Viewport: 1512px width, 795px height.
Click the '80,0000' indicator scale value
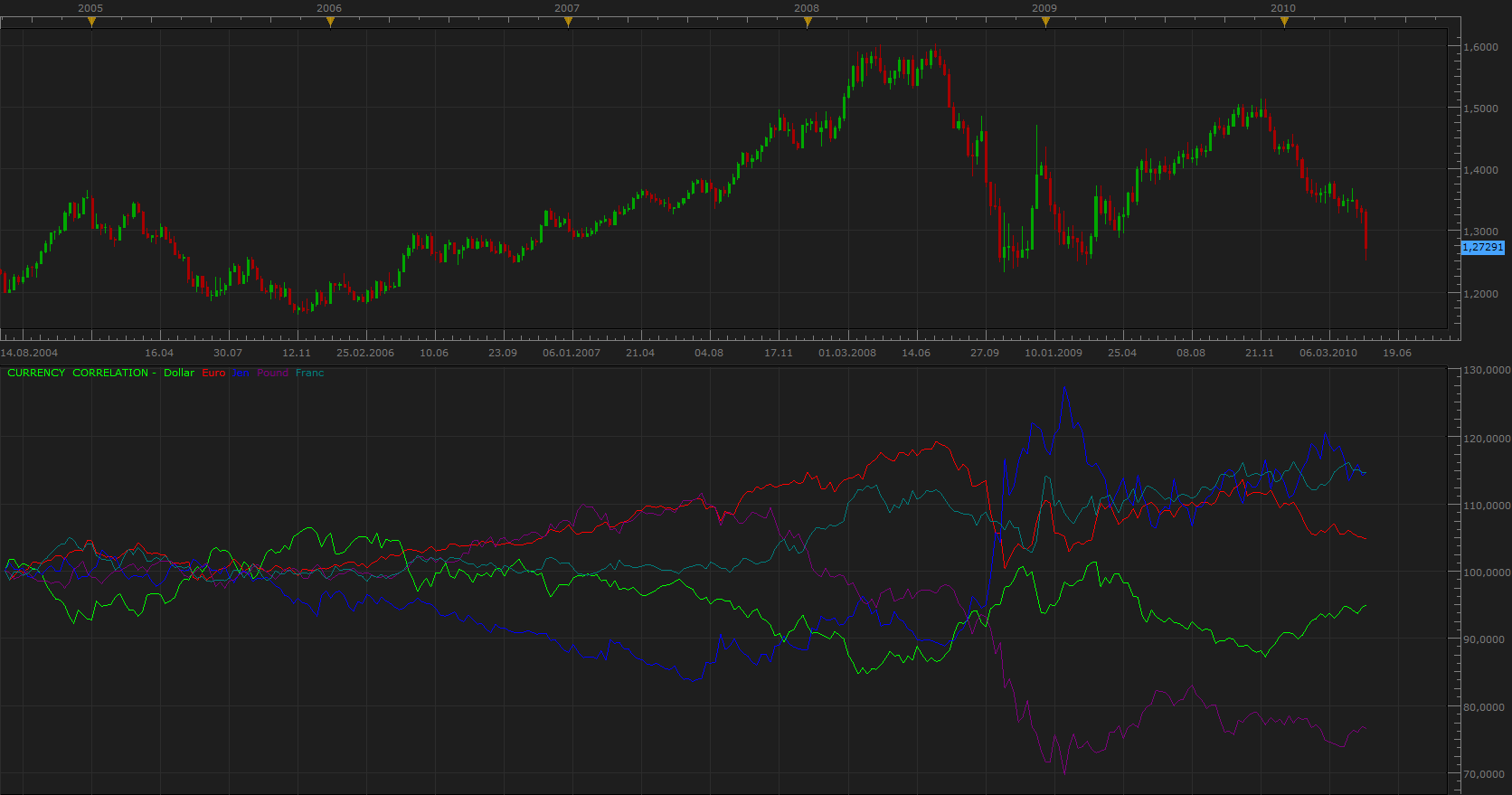[x=1484, y=707]
